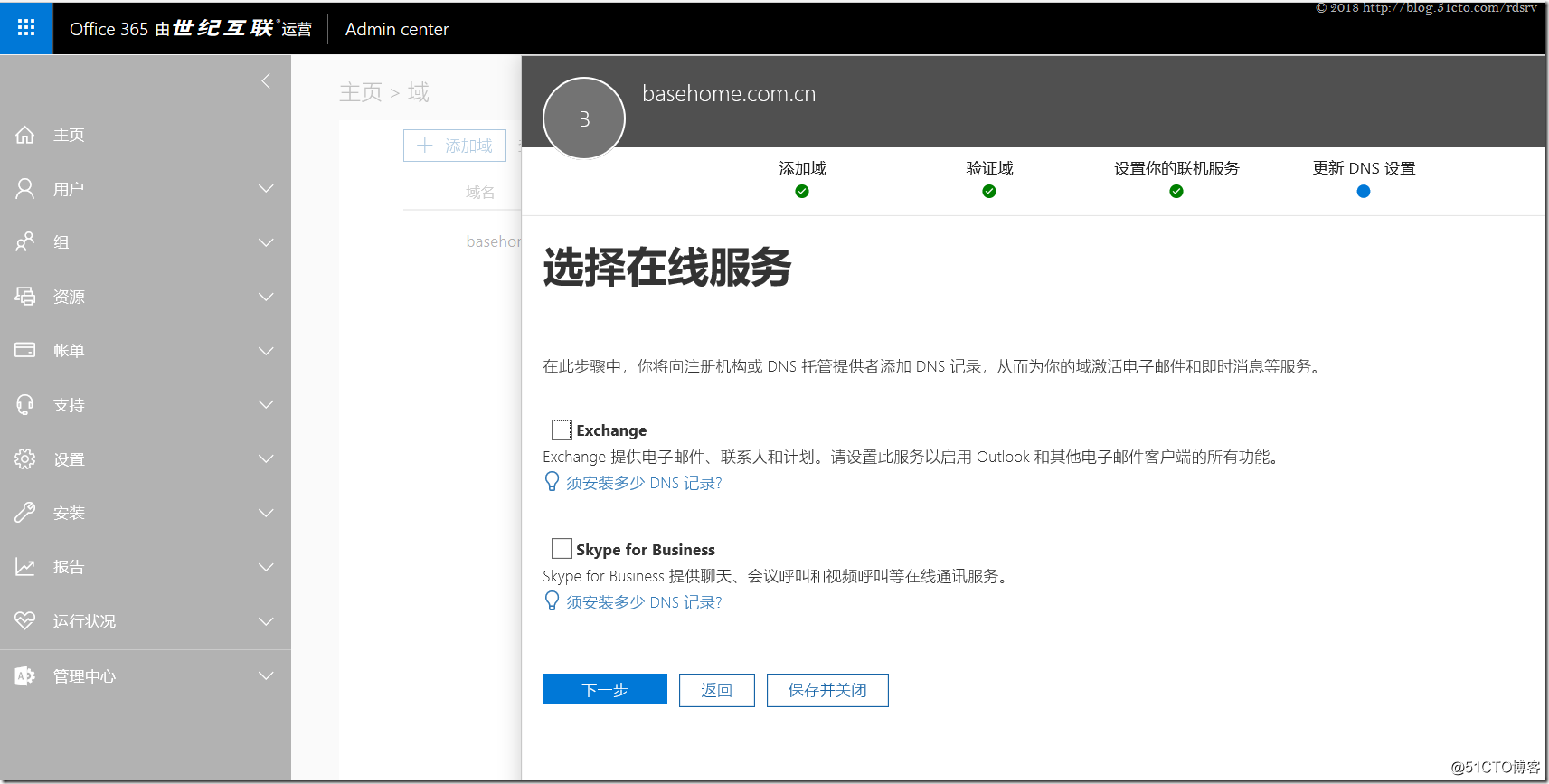Viewport: 1549px width, 784px height.
Task: Click the Home house icon
Action: coord(25,135)
